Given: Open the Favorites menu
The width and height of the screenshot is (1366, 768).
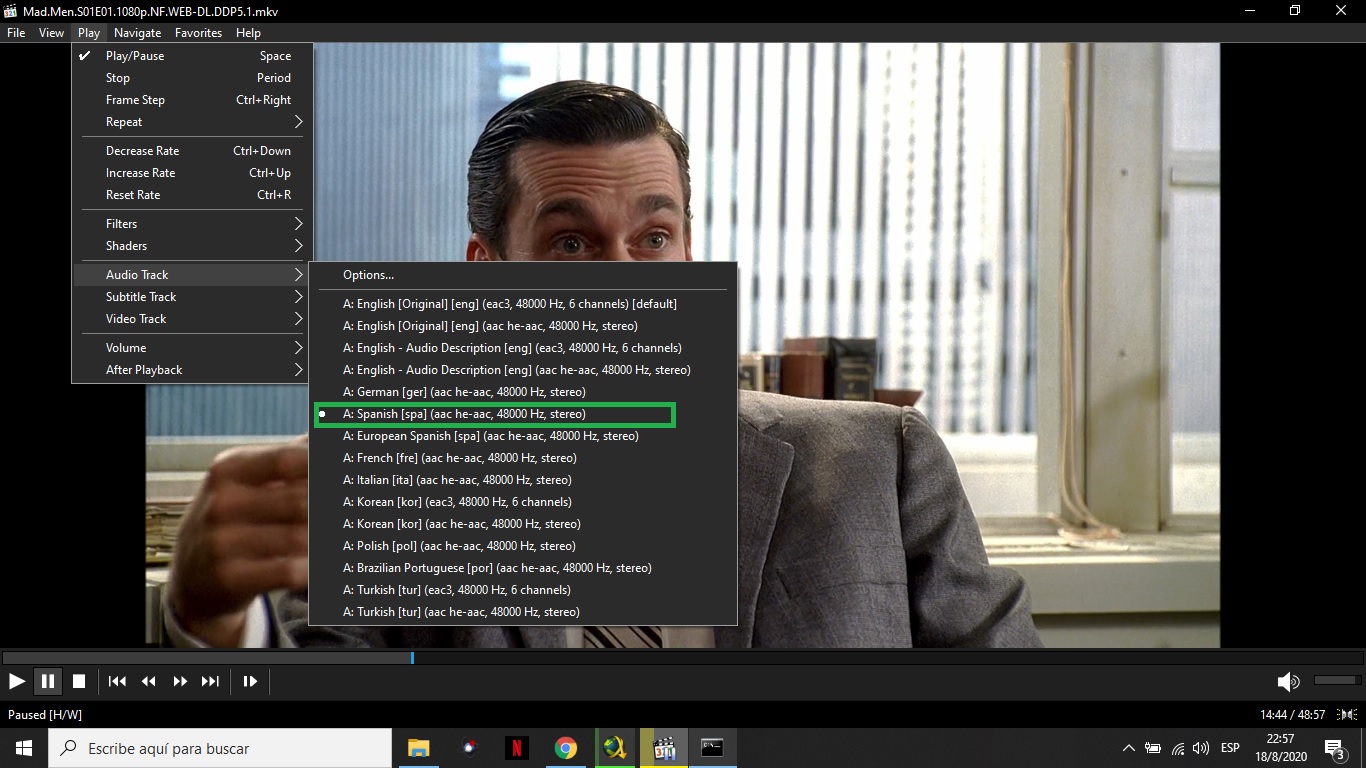Looking at the screenshot, I should tap(198, 33).
